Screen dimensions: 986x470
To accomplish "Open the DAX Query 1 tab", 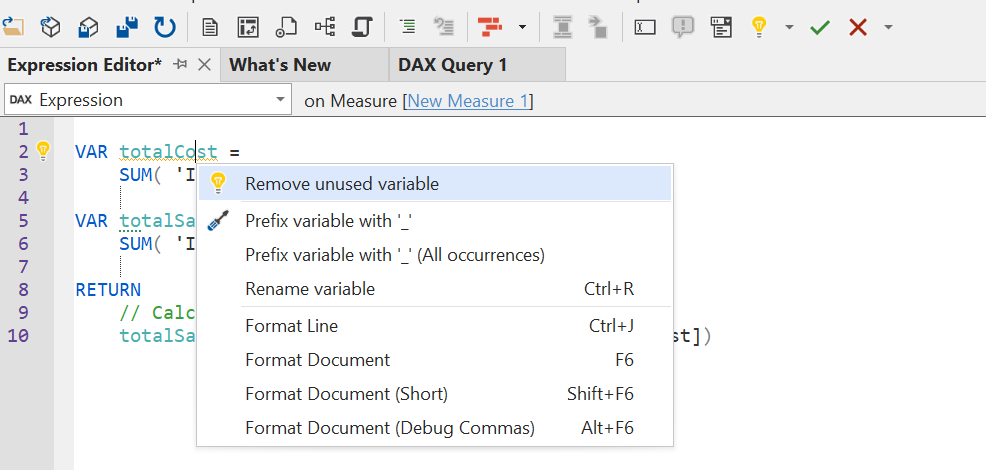I will pyautogui.click(x=452, y=65).
